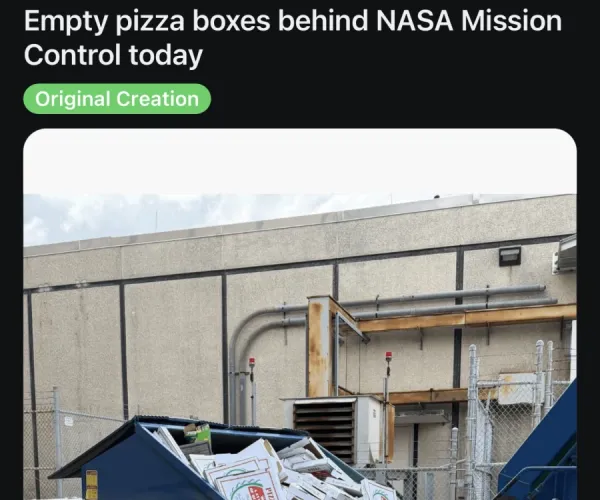600x500 pixels.
Task: Click the rusty vertical steel column
Action: pyautogui.click(x=320, y=346)
